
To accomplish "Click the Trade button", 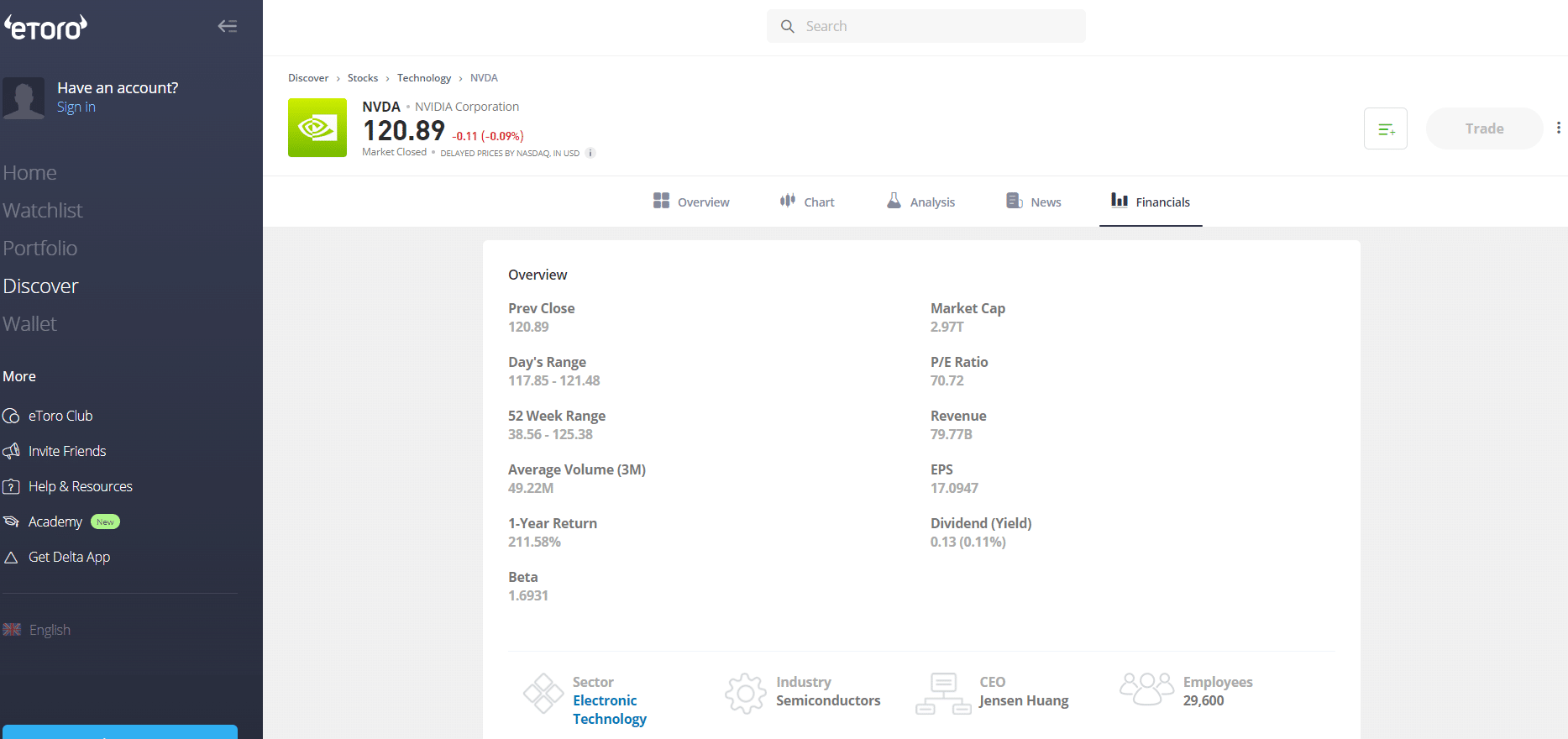I will [x=1484, y=128].
